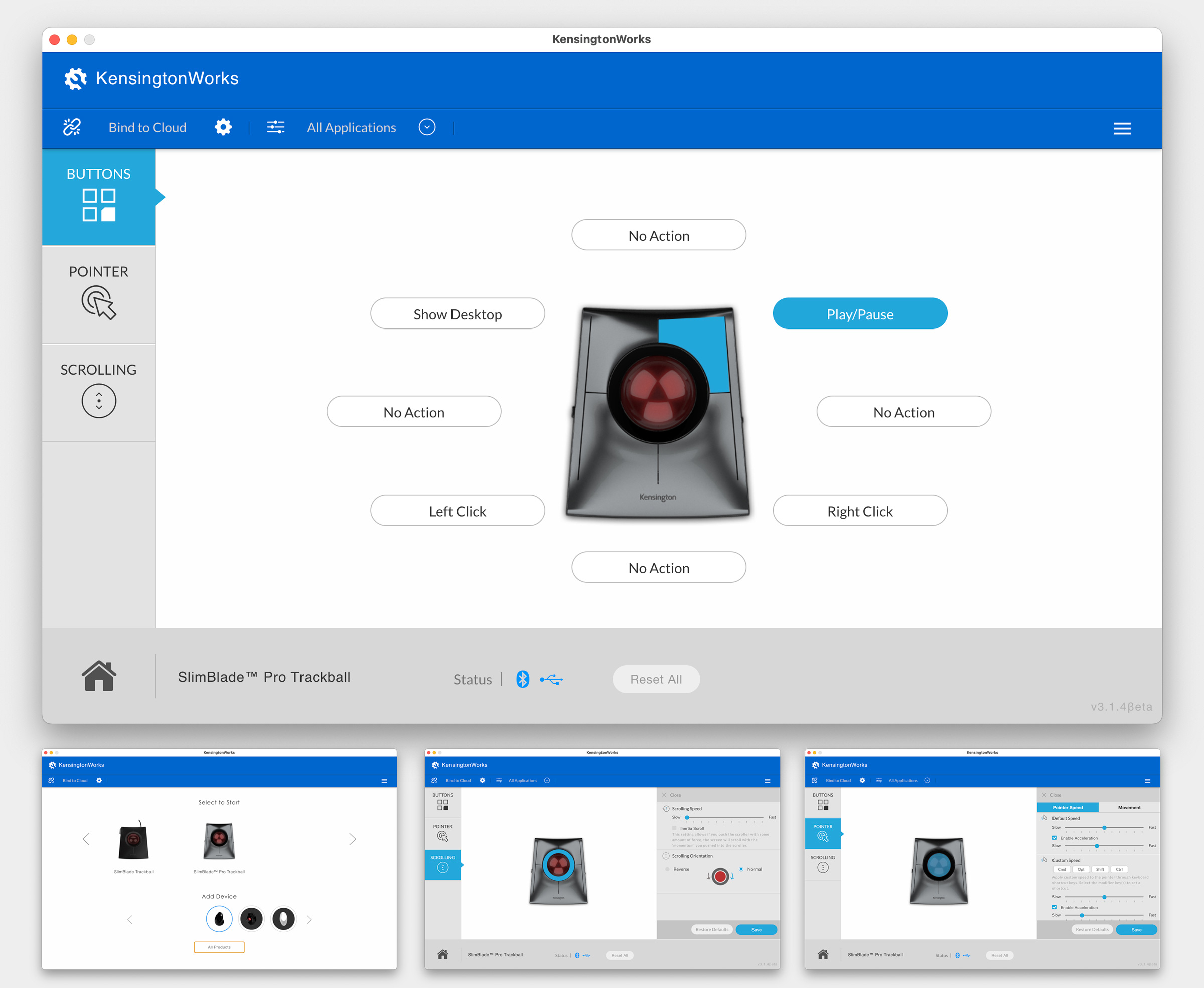The image size is (1204, 988).
Task: Select the Normal scrolling orientation radio
Action: [741, 869]
